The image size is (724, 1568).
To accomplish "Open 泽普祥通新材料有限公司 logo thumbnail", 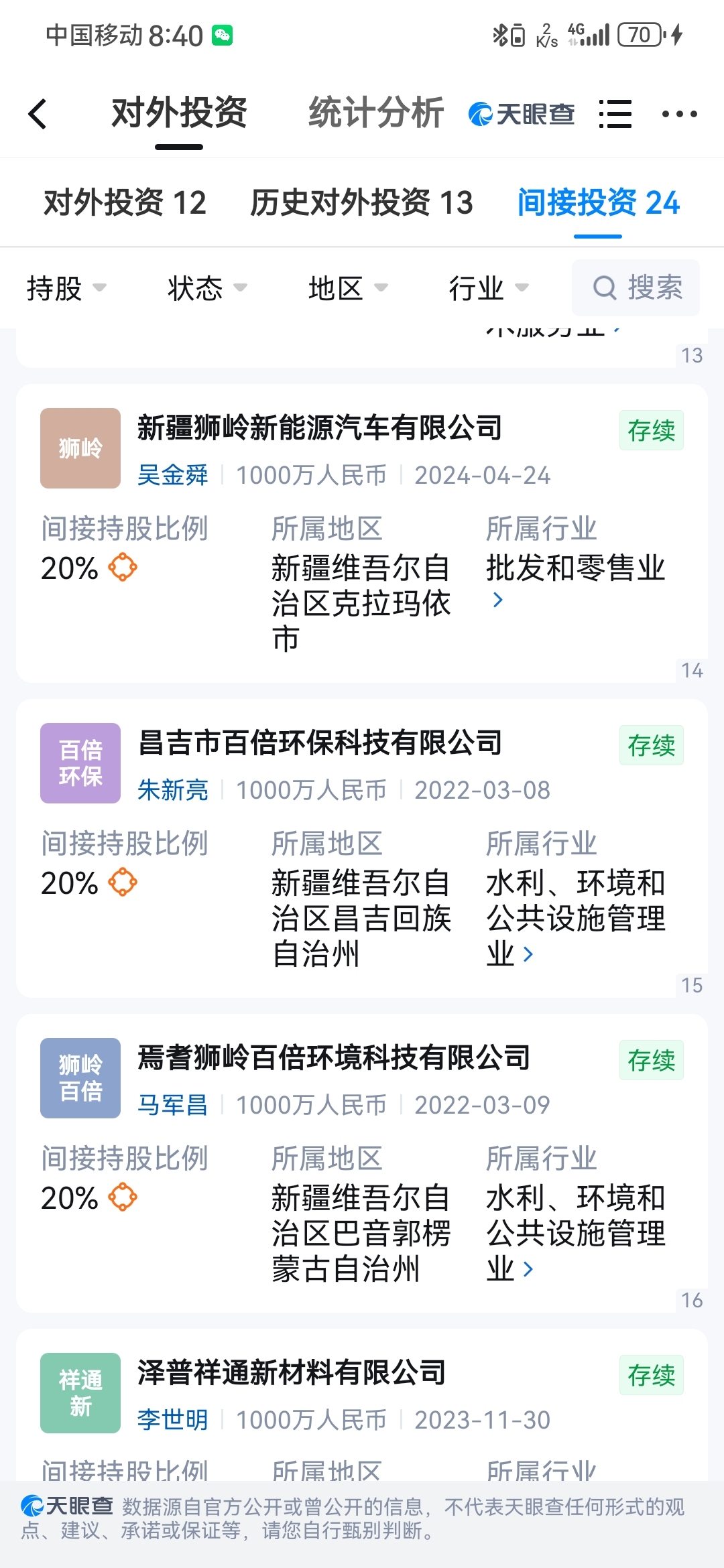I will [80, 1393].
